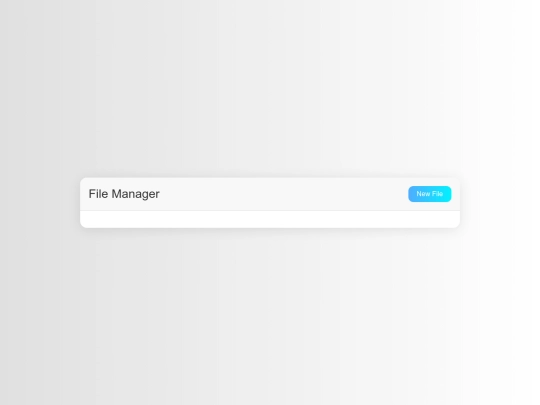Click the empty file list area

[x=270, y=219]
